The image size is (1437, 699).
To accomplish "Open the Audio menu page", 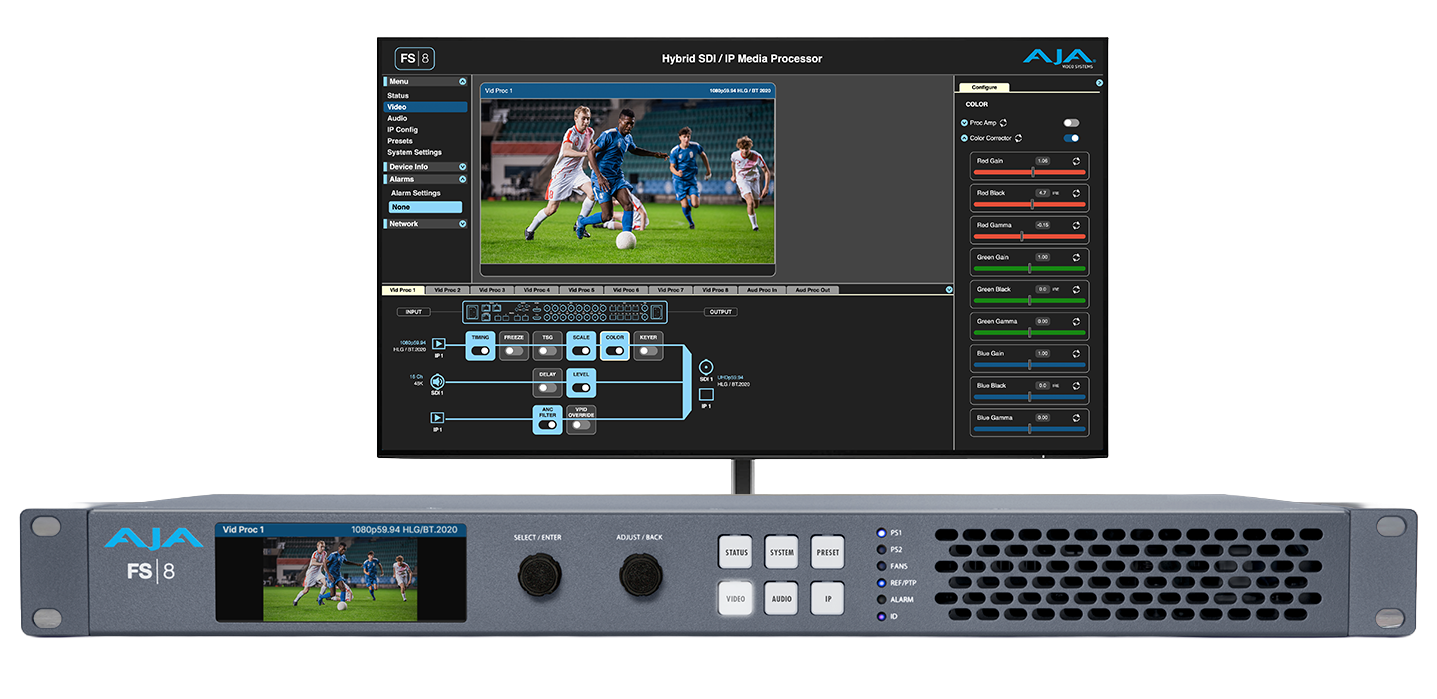I will tap(397, 118).
